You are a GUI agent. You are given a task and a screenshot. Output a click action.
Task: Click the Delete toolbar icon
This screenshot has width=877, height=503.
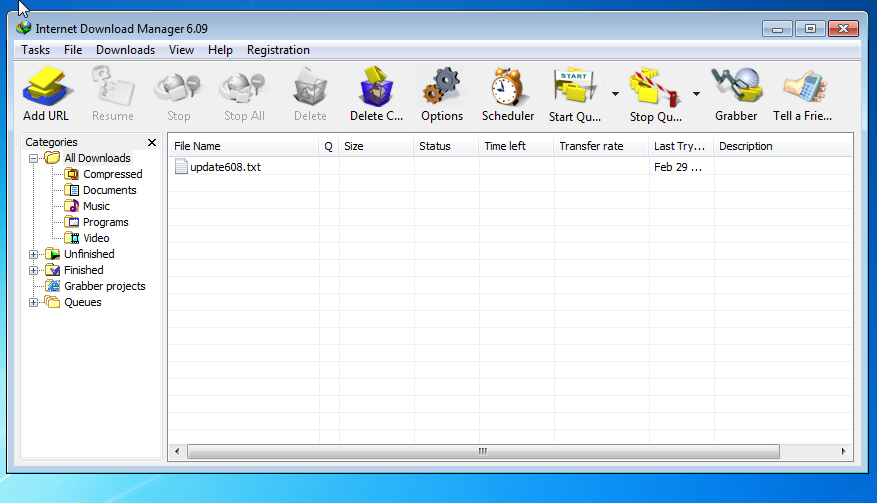(x=310, y=86)
